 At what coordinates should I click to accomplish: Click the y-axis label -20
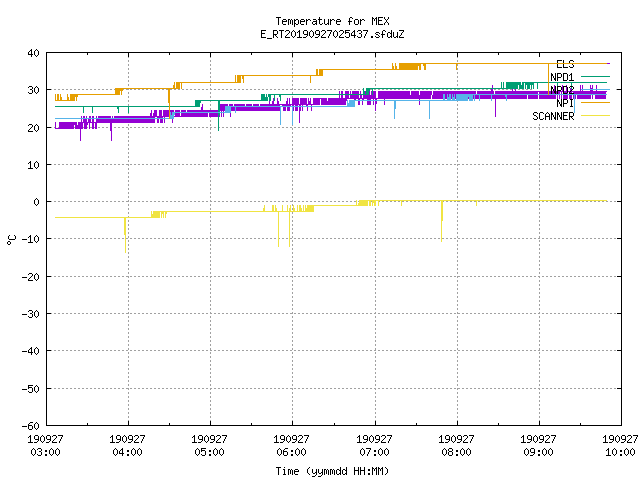point(31,277)
